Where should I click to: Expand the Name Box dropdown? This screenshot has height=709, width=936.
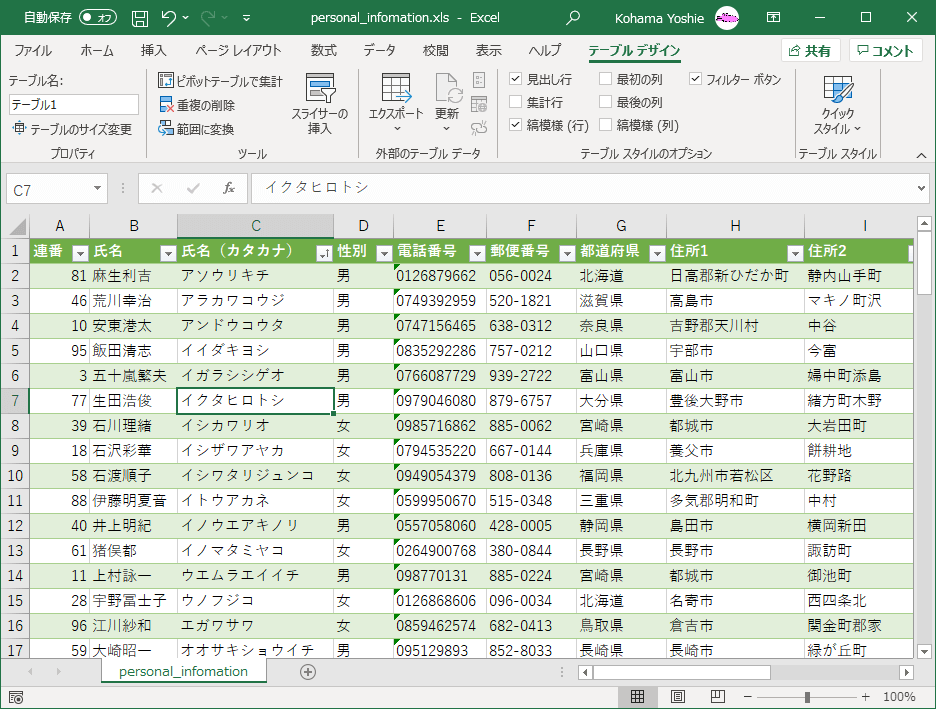98,188
